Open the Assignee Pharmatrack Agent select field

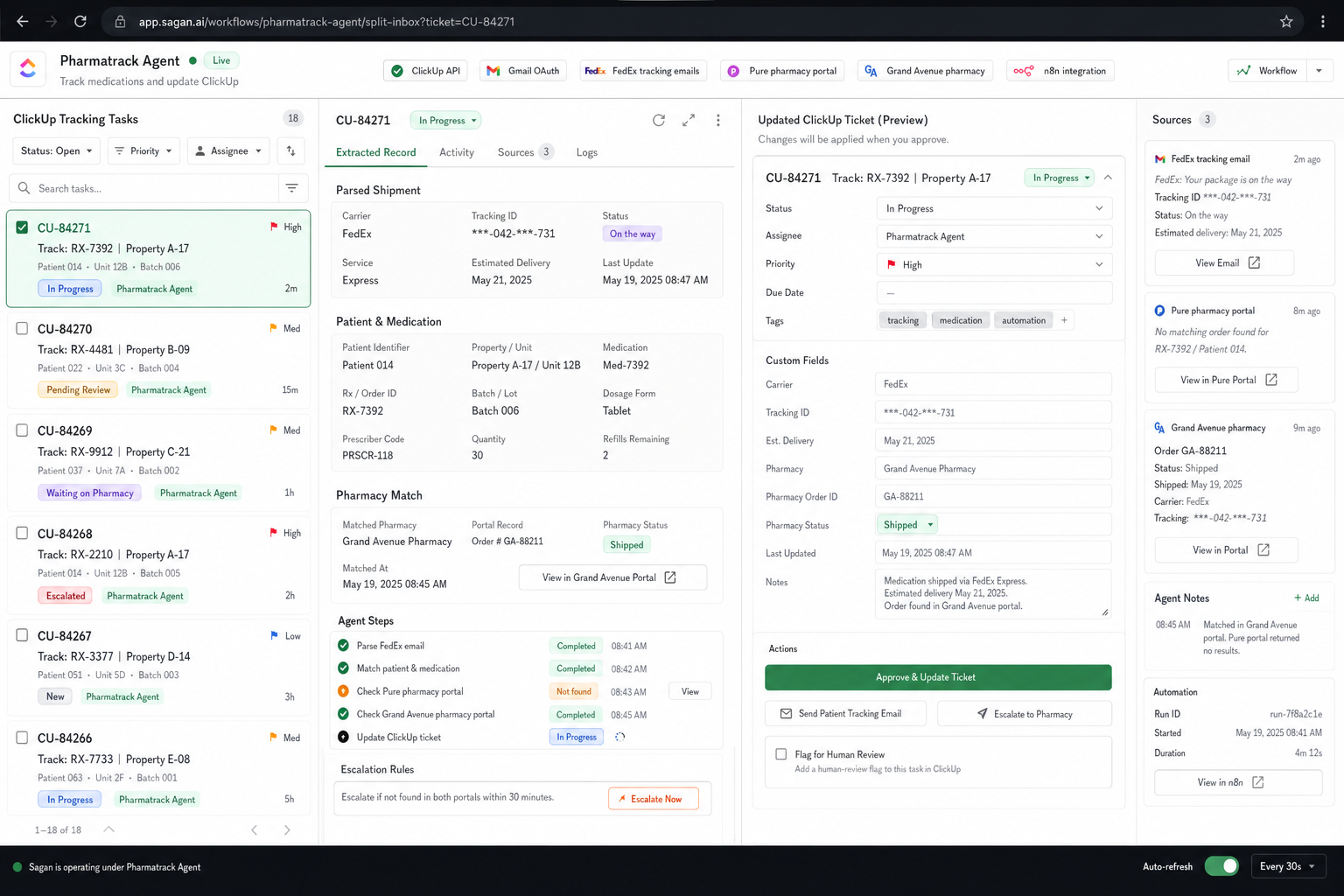tap(994, 236)
